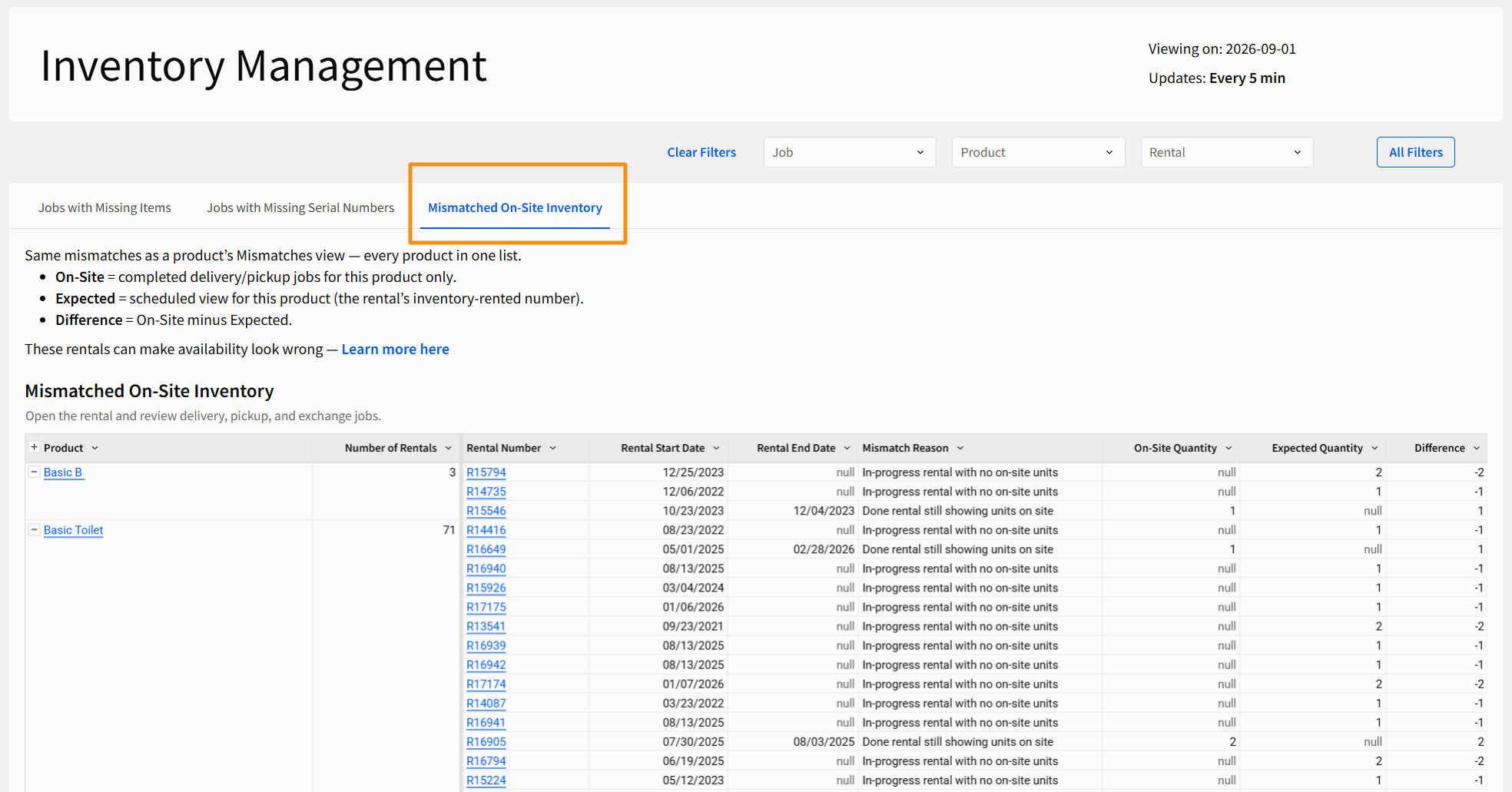Open rental R14416

(486, 530)
